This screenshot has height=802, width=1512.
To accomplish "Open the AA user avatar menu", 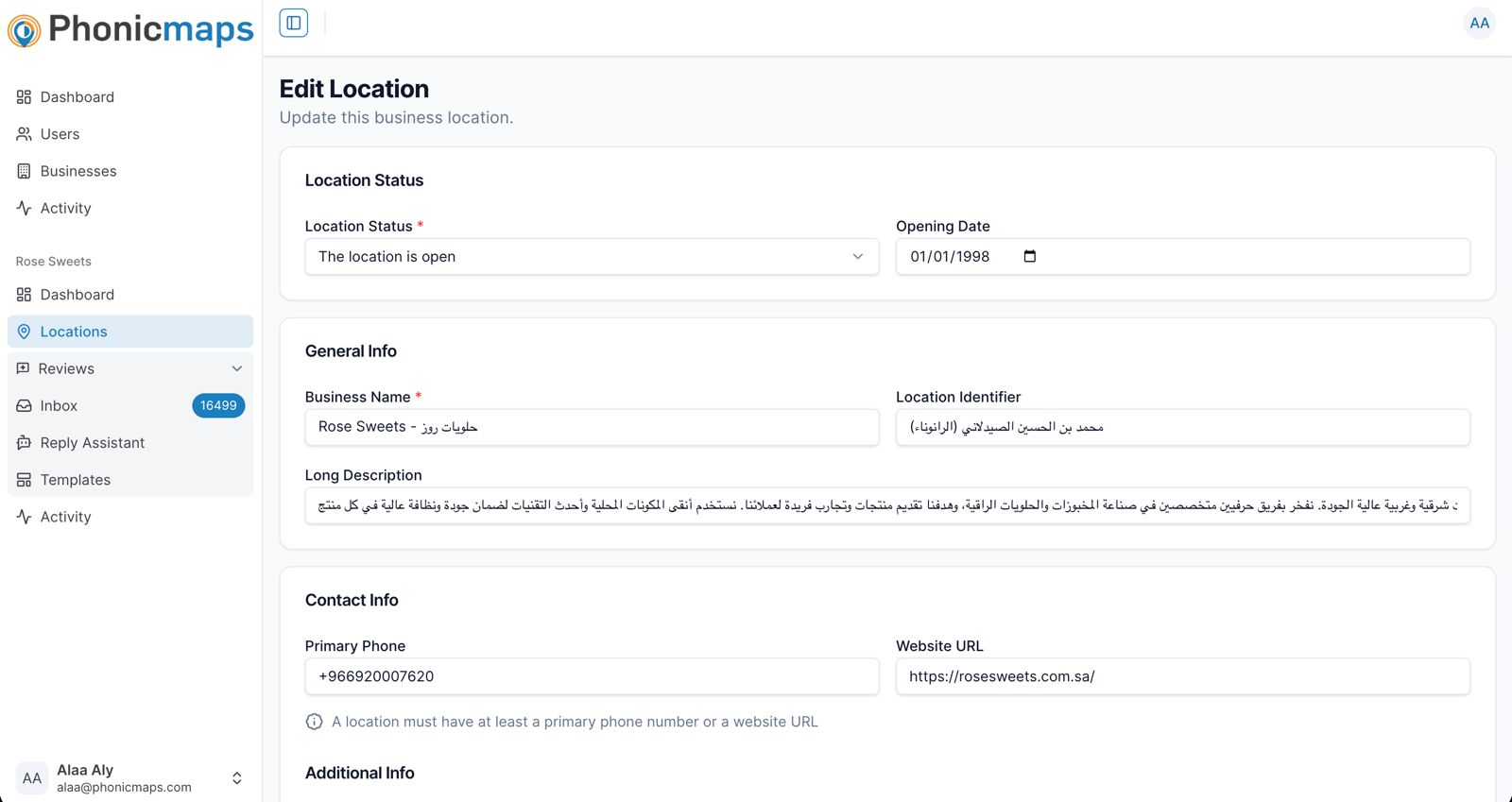I will click(x=1479, y=23).
